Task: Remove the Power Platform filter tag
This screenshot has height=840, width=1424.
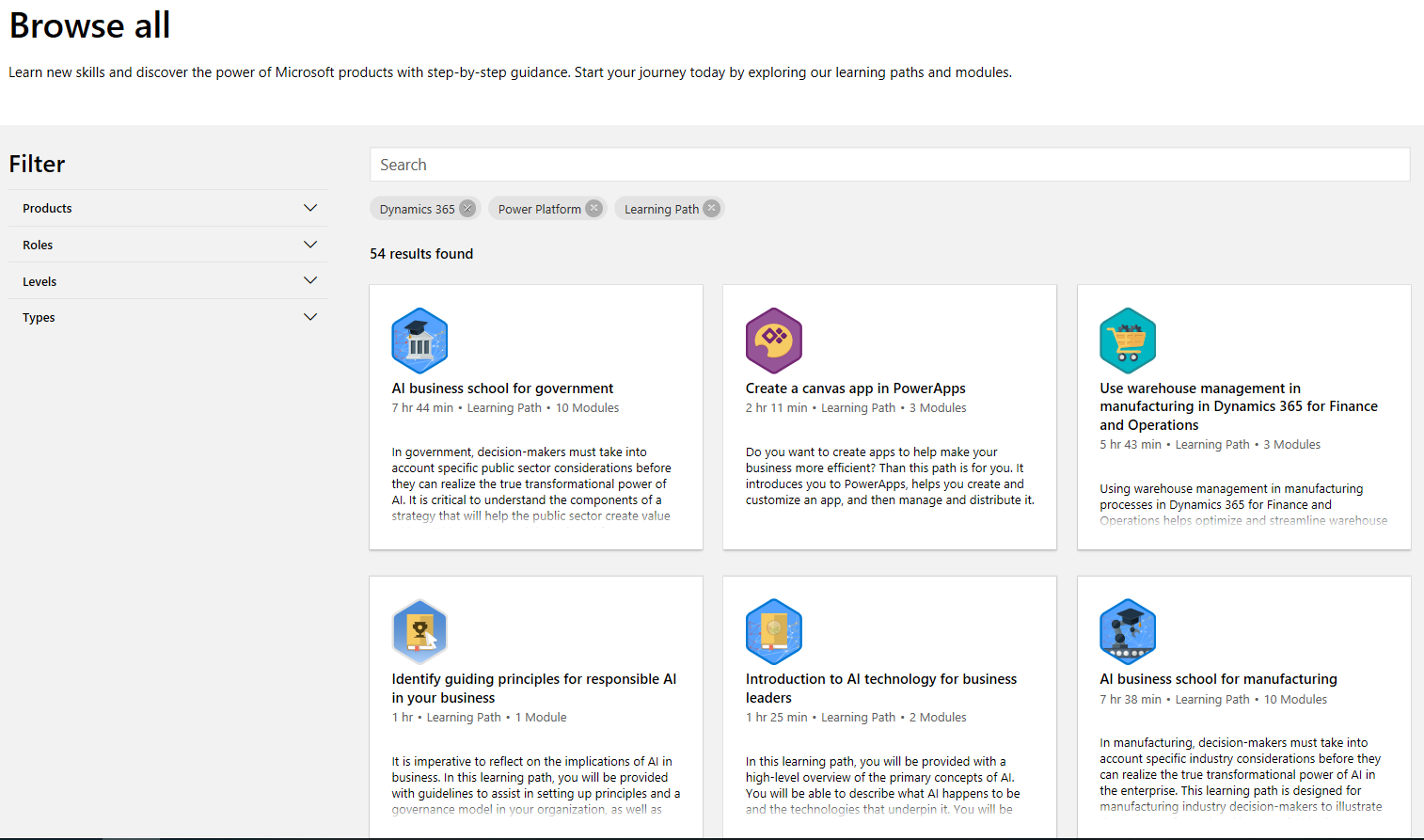Action: [x=593, y=209]
